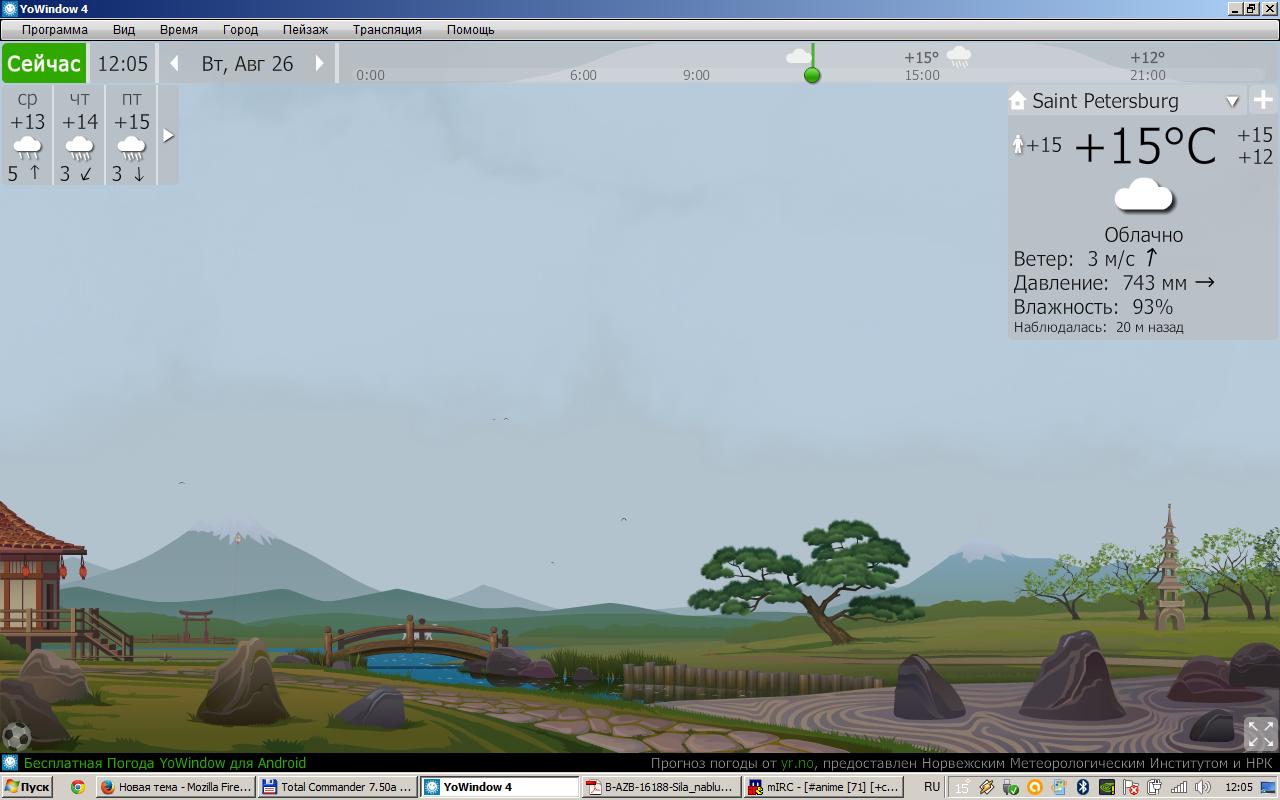Switch input language via RU indicator
The image size is (1280, 800).
(931, 787)
